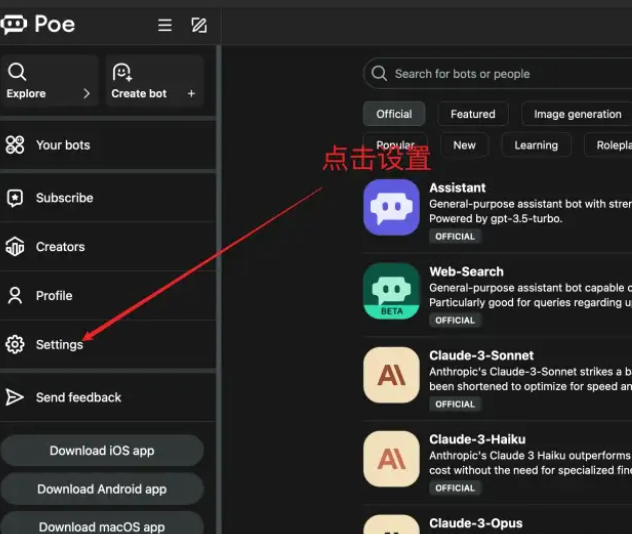
Task: Click the Your bots grid icon
Action: coord(15,145)
